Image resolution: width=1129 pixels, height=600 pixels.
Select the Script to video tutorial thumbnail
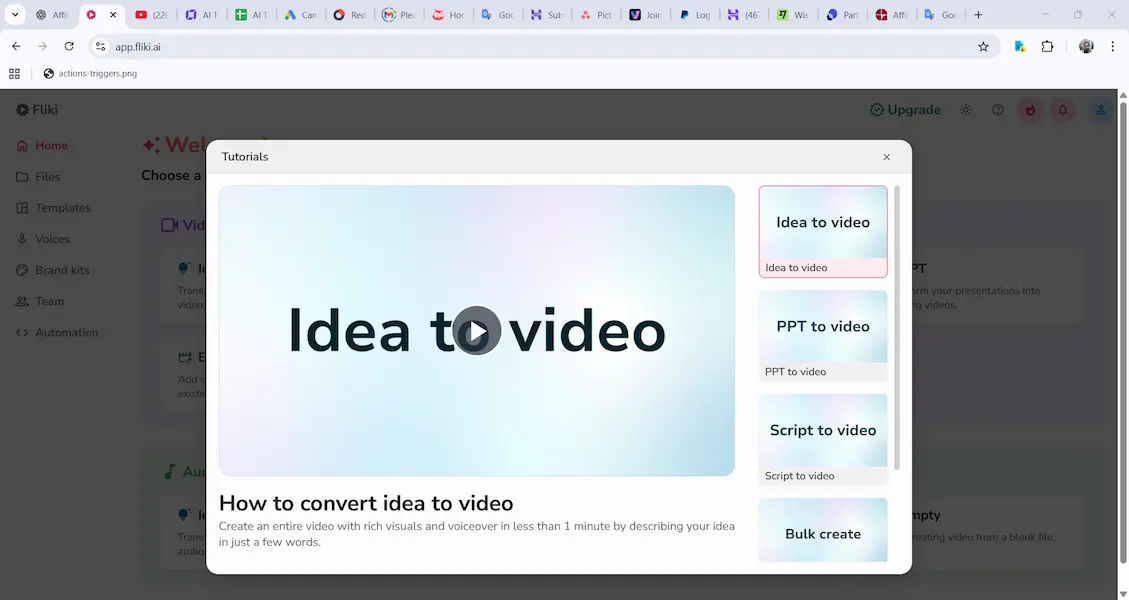822,438
